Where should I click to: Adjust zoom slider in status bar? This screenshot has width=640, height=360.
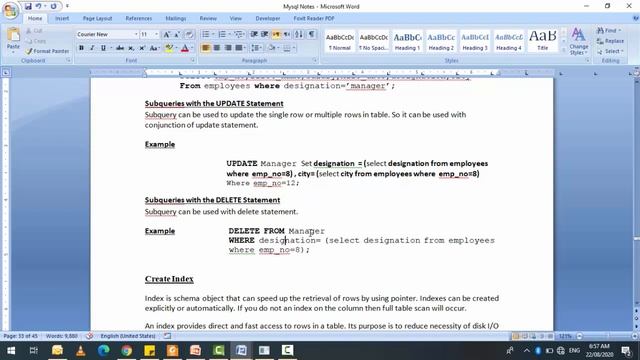tap(607, 336)
